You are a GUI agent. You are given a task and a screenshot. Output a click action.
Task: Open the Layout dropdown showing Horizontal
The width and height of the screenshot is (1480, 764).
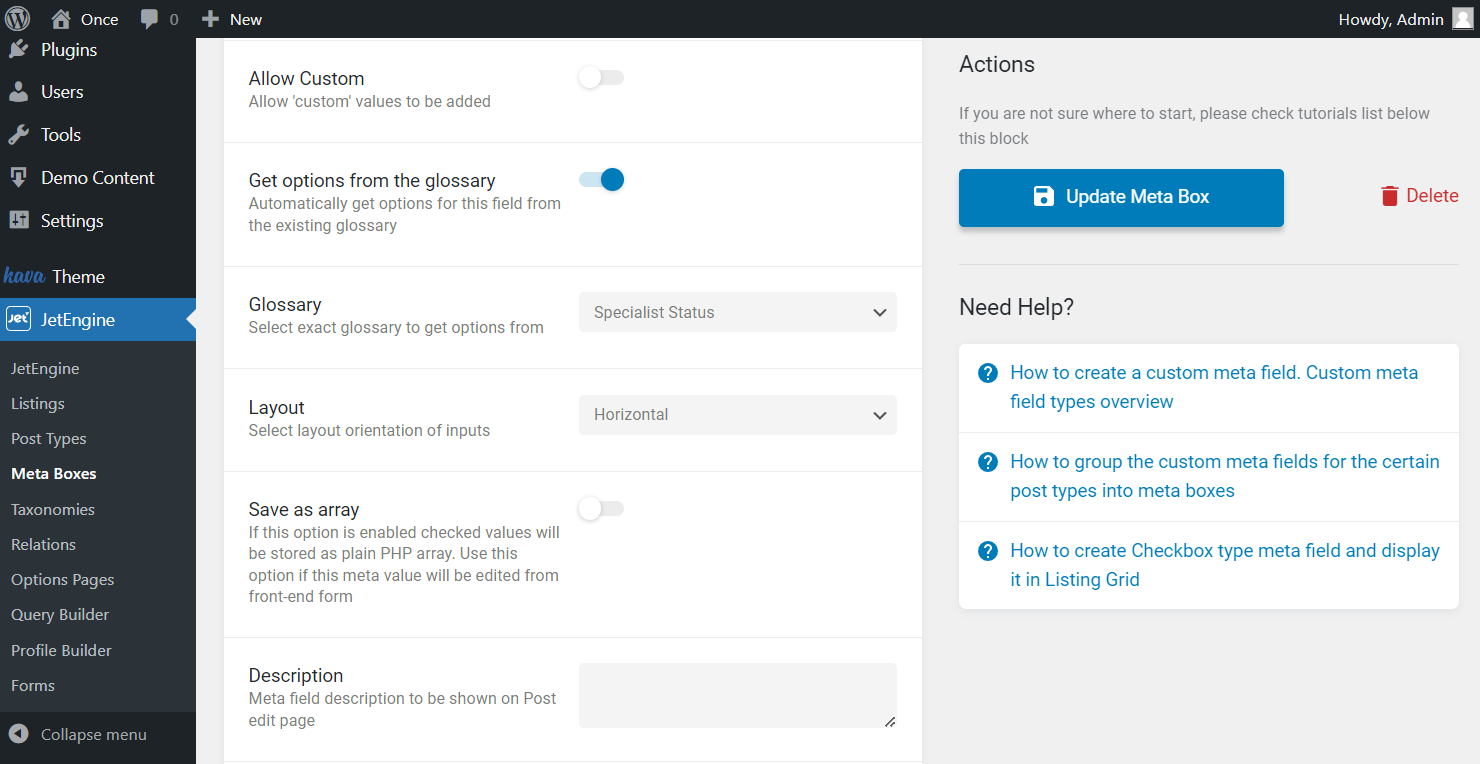point(738,415)
